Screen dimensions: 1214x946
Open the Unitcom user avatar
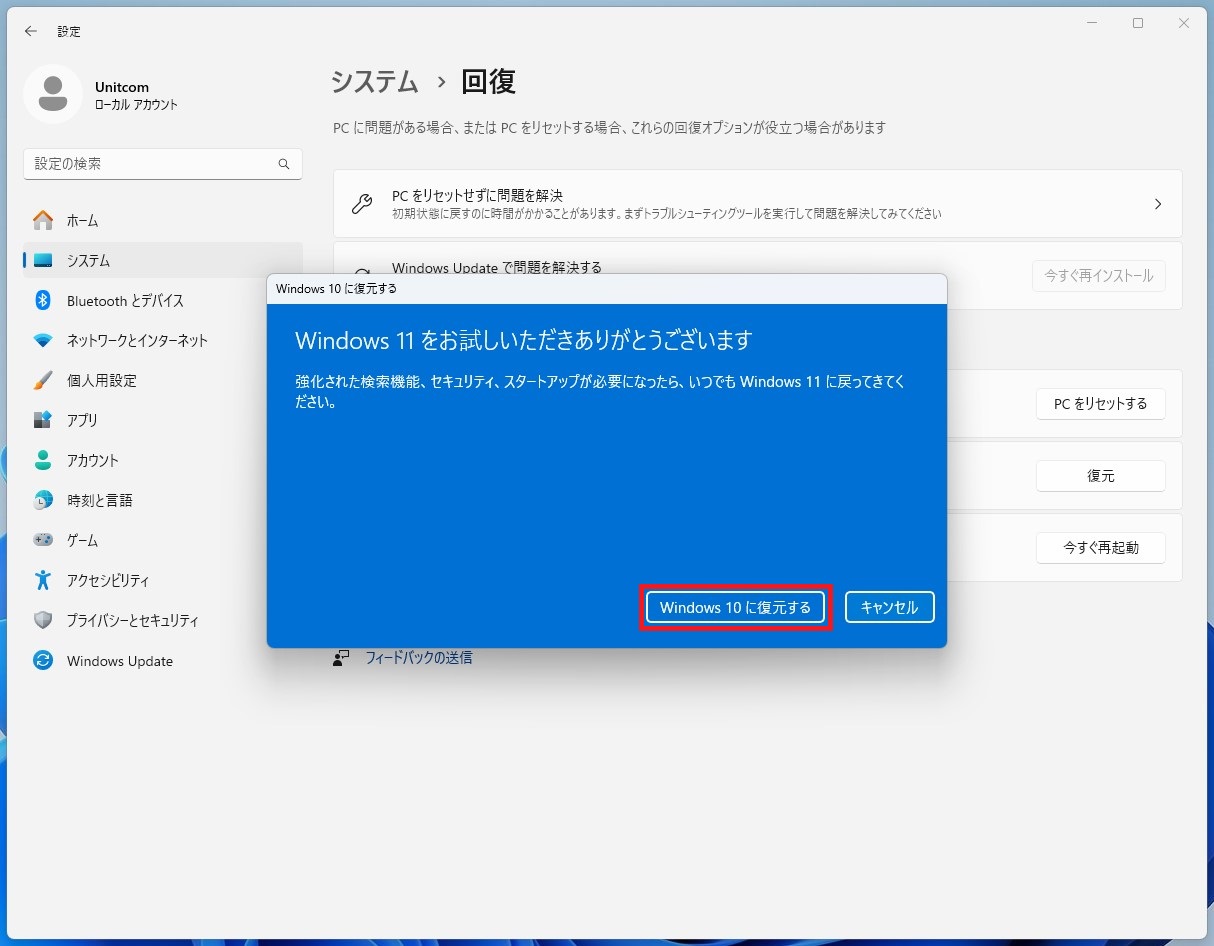[52, 94]
